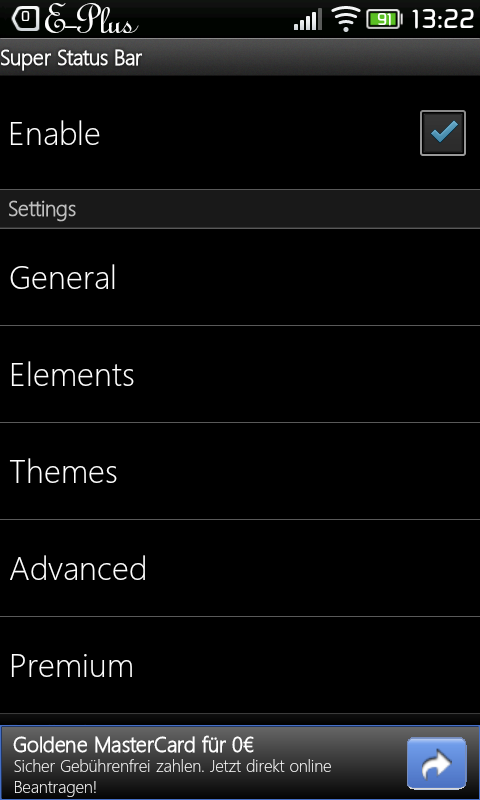Tap the Goldene MasterCard ad headline
480x800 pixels.
[134, 745]
